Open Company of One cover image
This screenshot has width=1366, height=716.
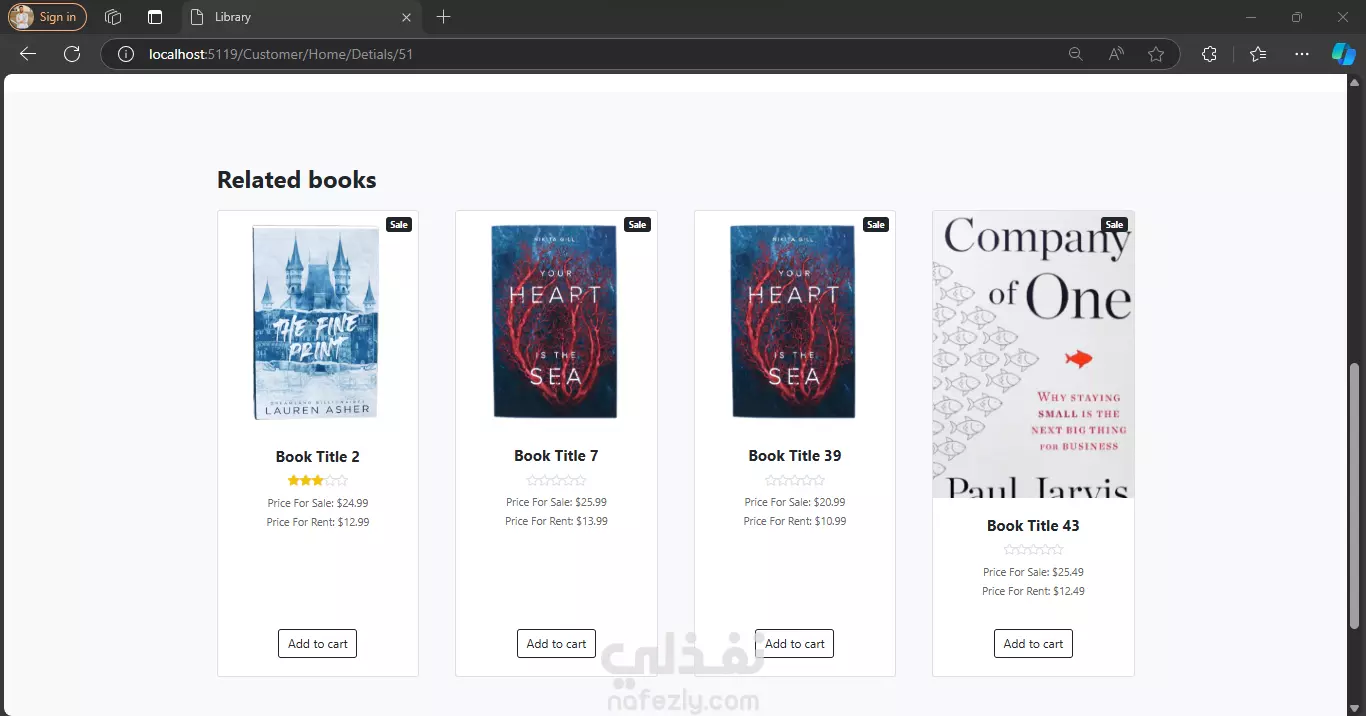point(1033,354)
